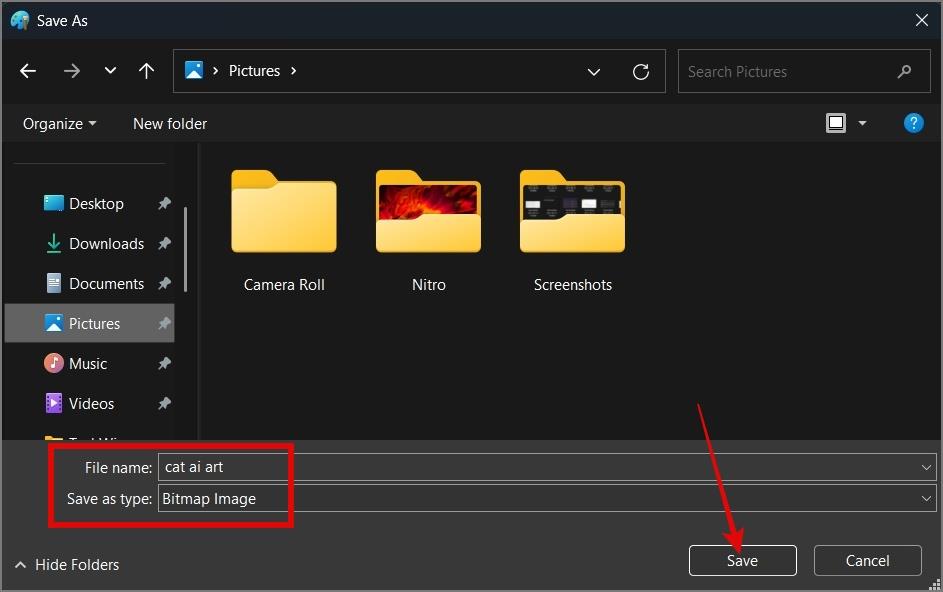Click the Save as type dropdown arrow
The image size is (943, 592).
(x=926, y=499)
